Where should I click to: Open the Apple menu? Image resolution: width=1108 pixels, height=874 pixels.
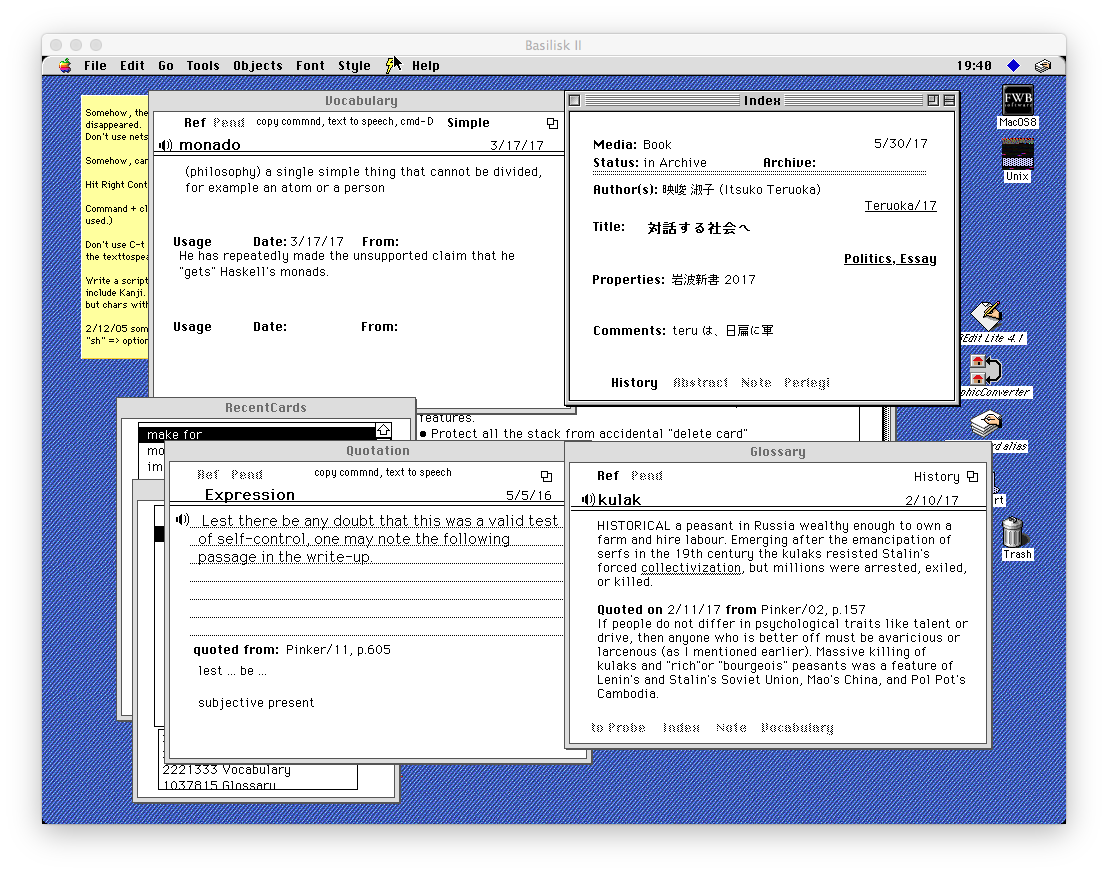point(65,66)
